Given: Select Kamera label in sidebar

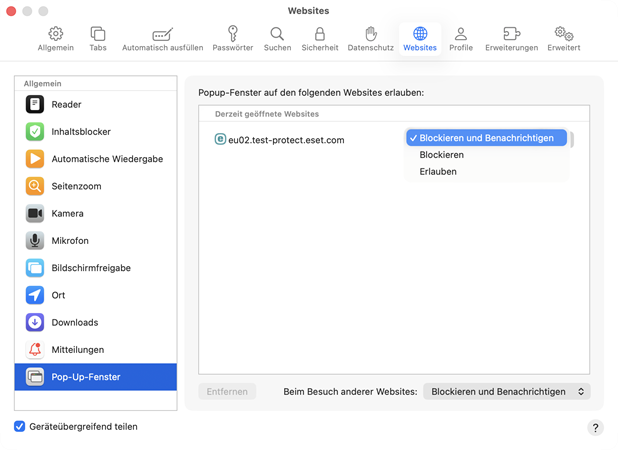Looking at the screenshot, I should [67, 213].
